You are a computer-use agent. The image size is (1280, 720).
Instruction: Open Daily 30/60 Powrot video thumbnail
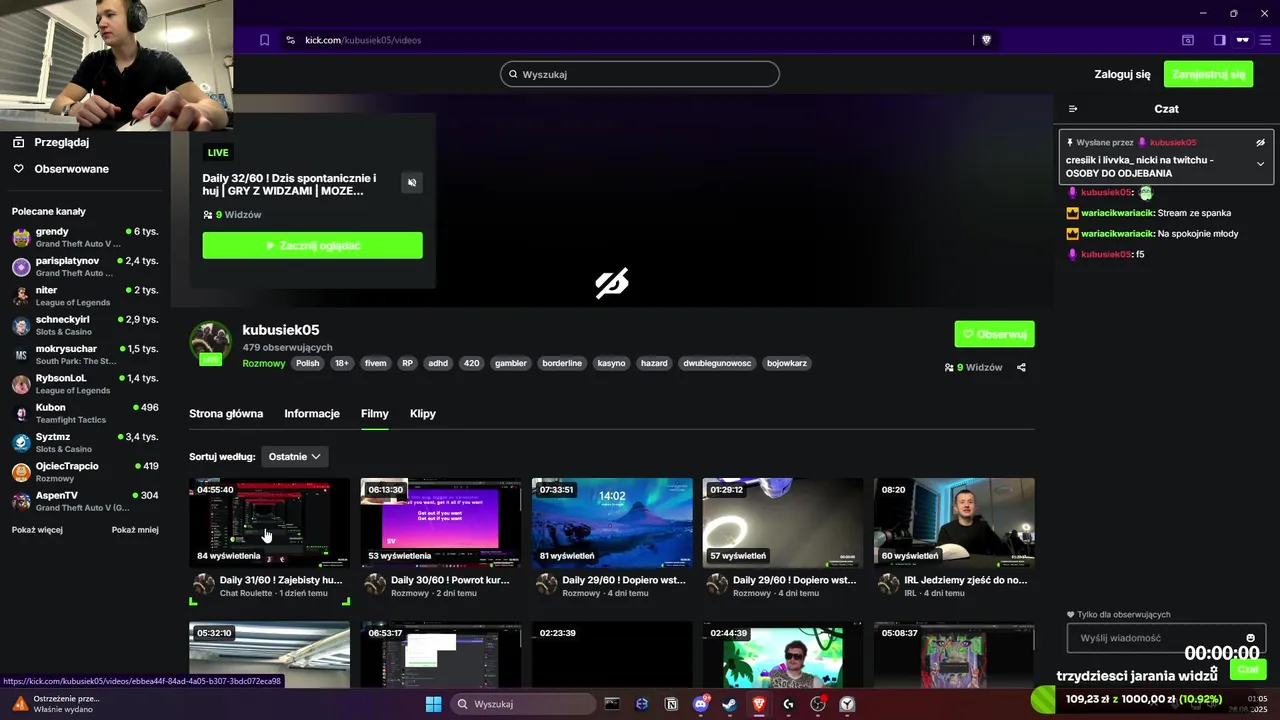pyautogui.click(x=441, y=523)
